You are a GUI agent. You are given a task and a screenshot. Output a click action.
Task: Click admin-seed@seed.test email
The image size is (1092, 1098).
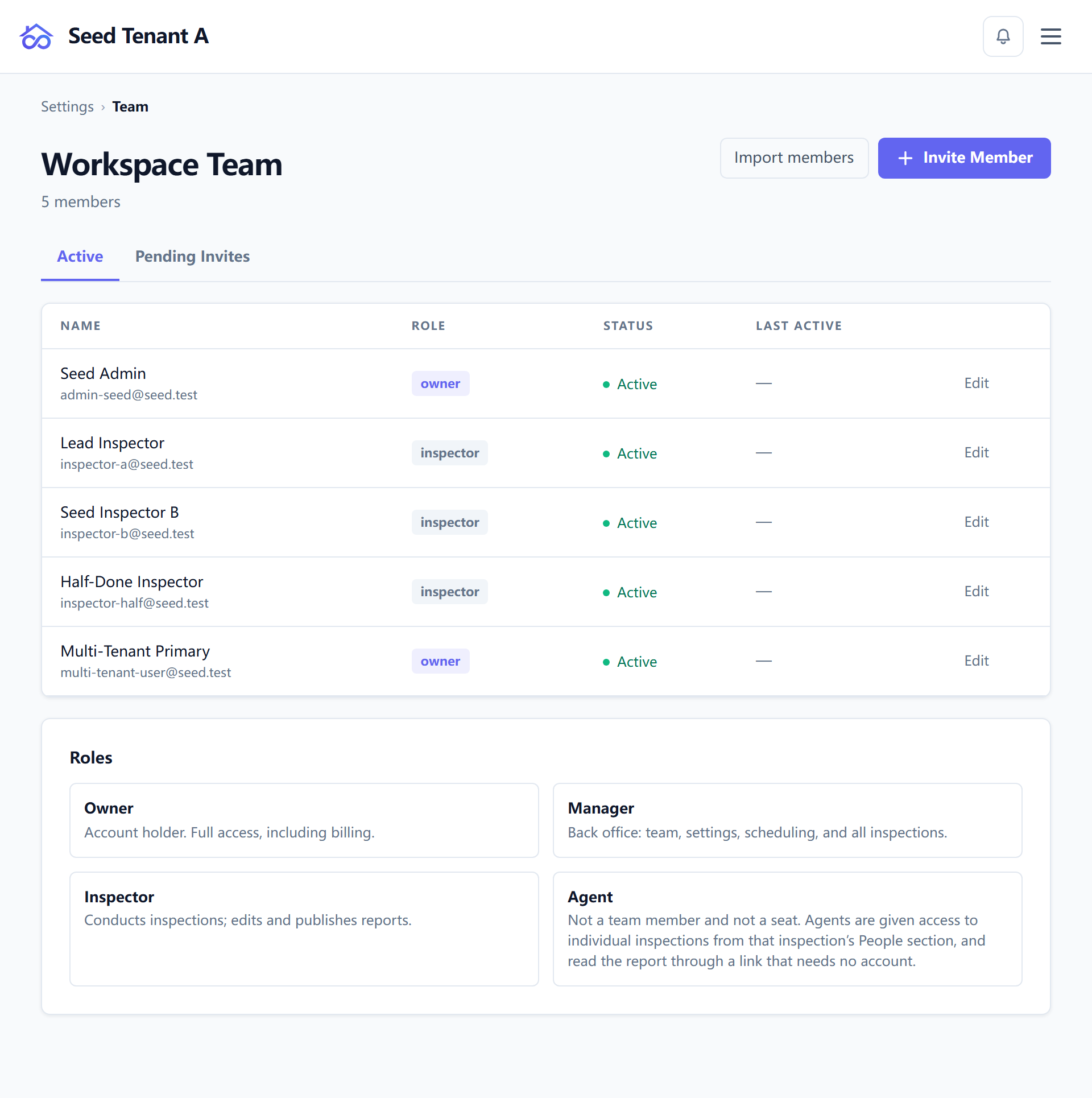coord(129,395)
